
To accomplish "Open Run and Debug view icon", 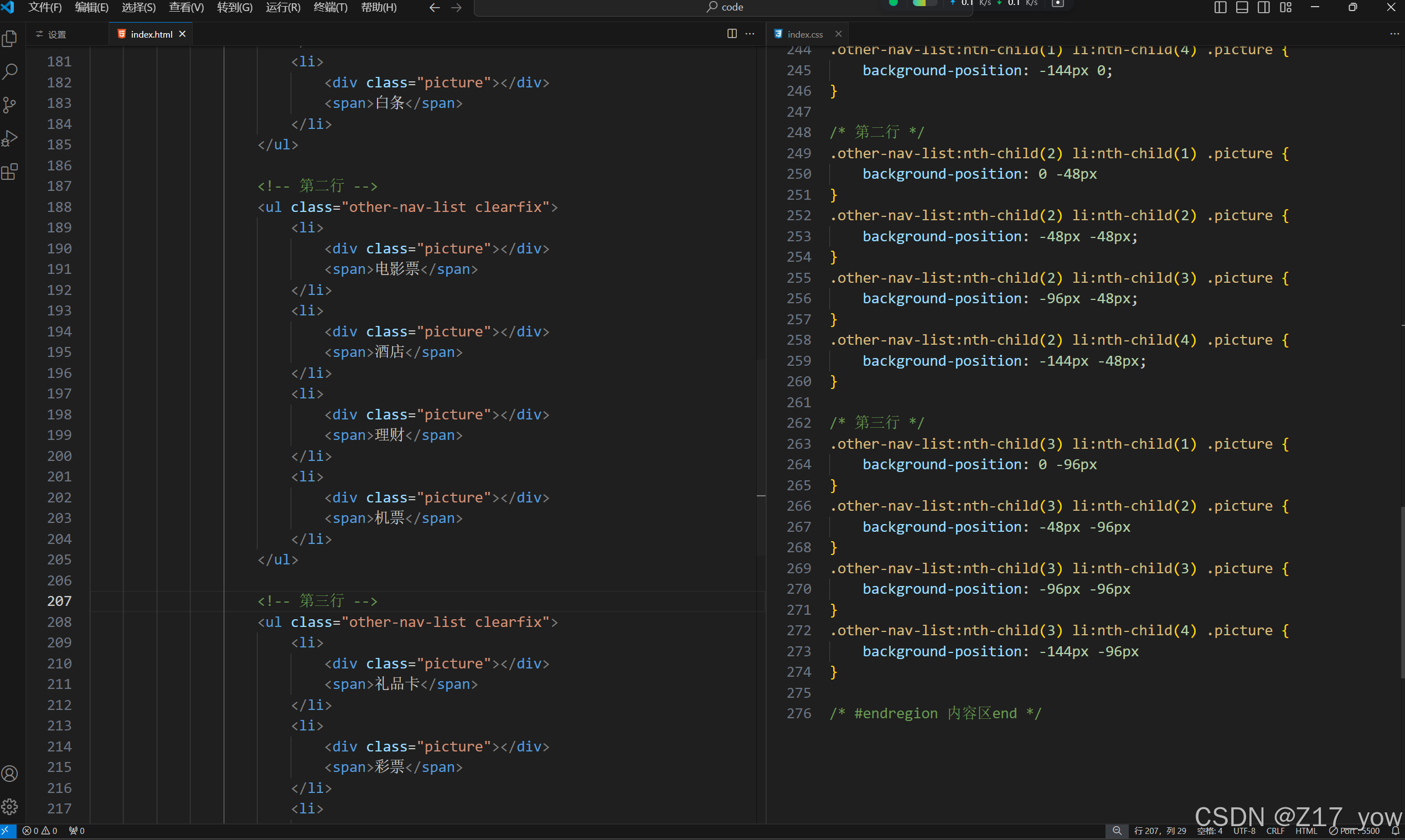I will (x=9, y=139).
